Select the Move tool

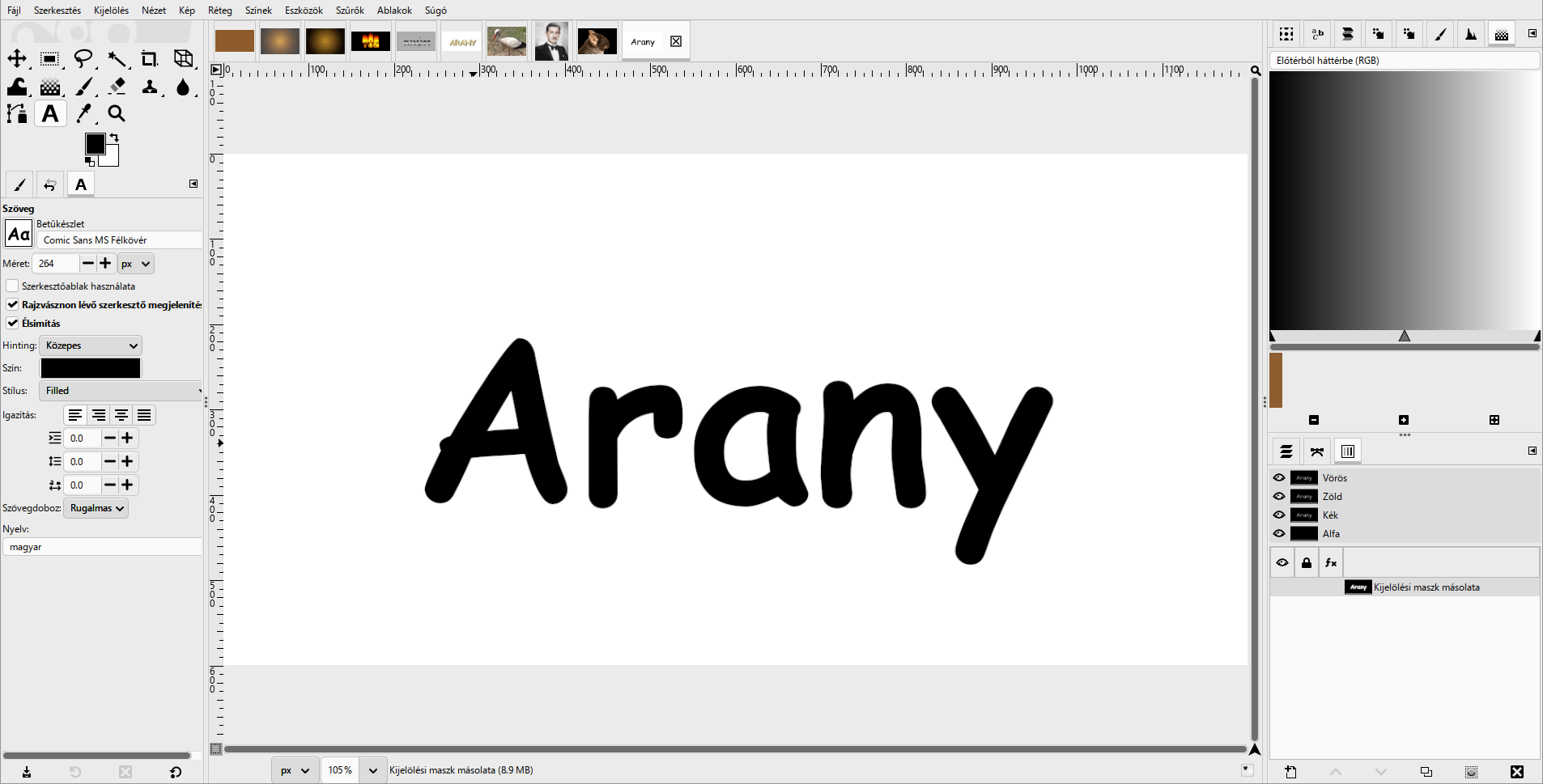(17, 58)
